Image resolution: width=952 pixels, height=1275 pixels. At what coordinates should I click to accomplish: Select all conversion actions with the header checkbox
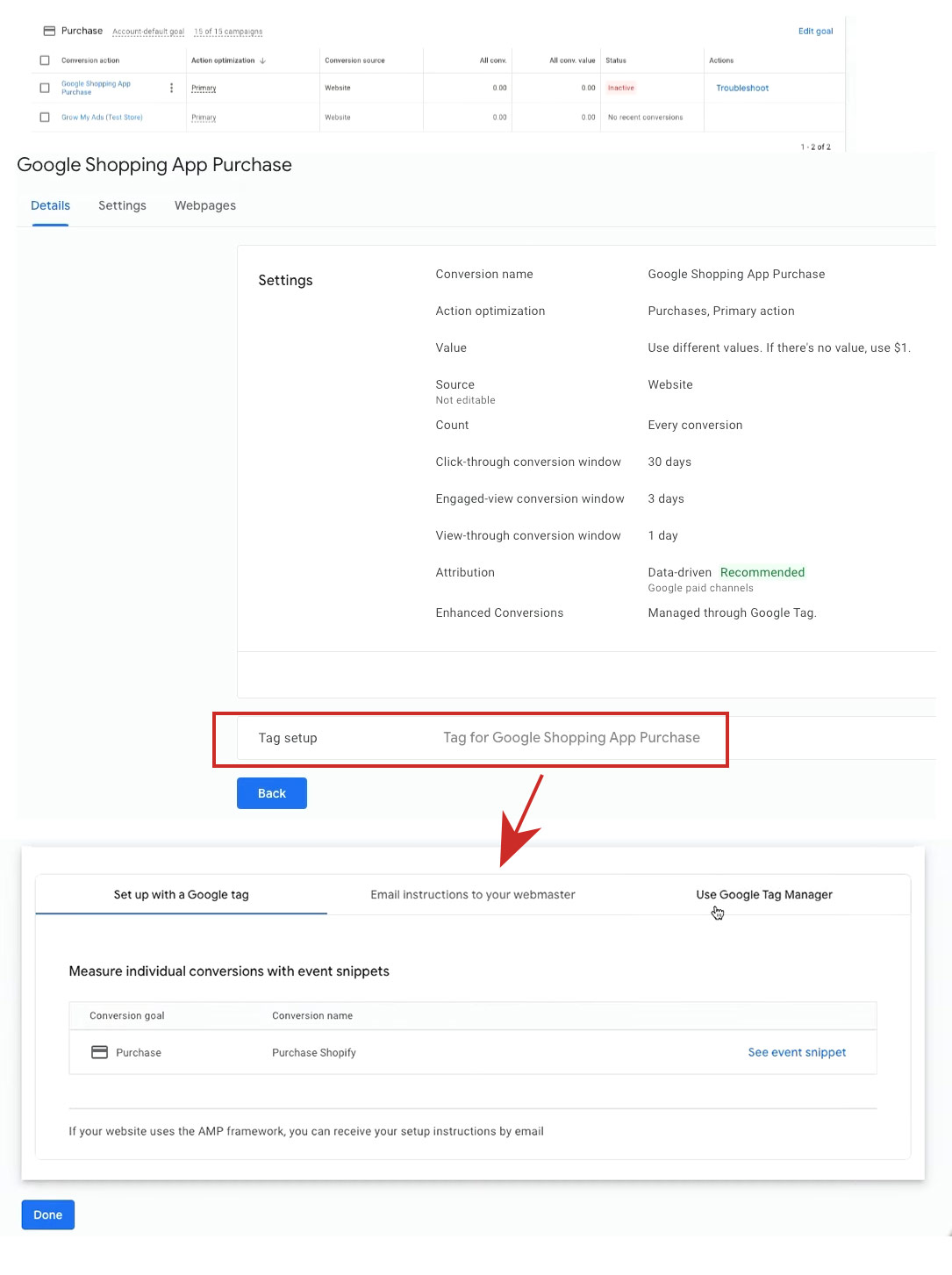(45, 61)
